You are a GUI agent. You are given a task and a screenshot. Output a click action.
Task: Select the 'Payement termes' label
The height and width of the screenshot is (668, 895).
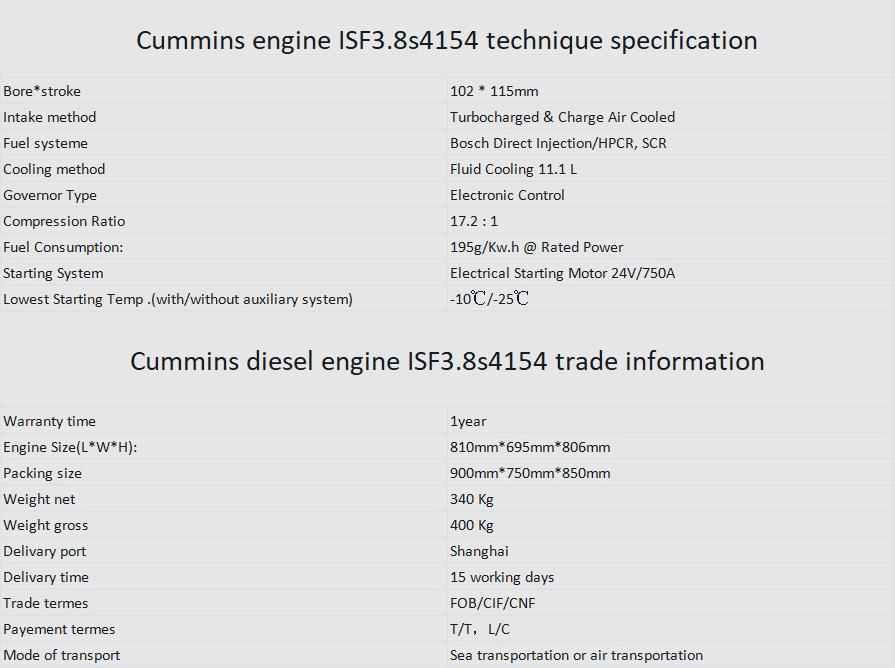point(59,629)
